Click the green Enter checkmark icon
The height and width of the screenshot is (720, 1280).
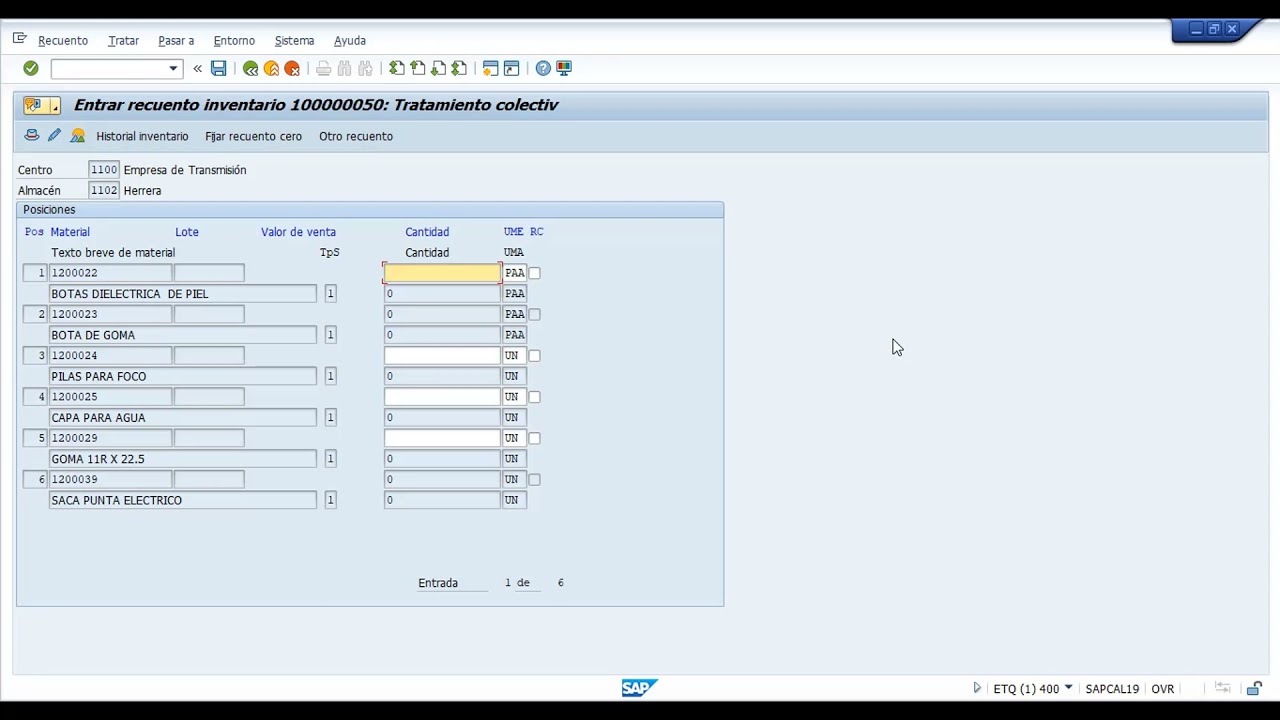(x=31, y=68)
